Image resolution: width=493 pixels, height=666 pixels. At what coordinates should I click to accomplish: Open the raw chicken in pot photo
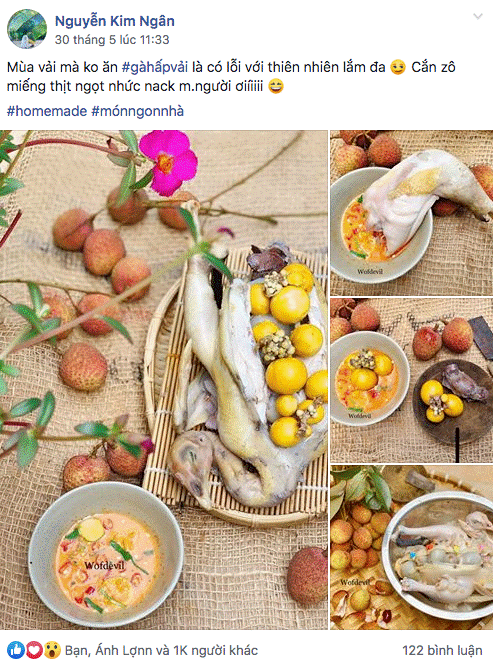point(412,547)
